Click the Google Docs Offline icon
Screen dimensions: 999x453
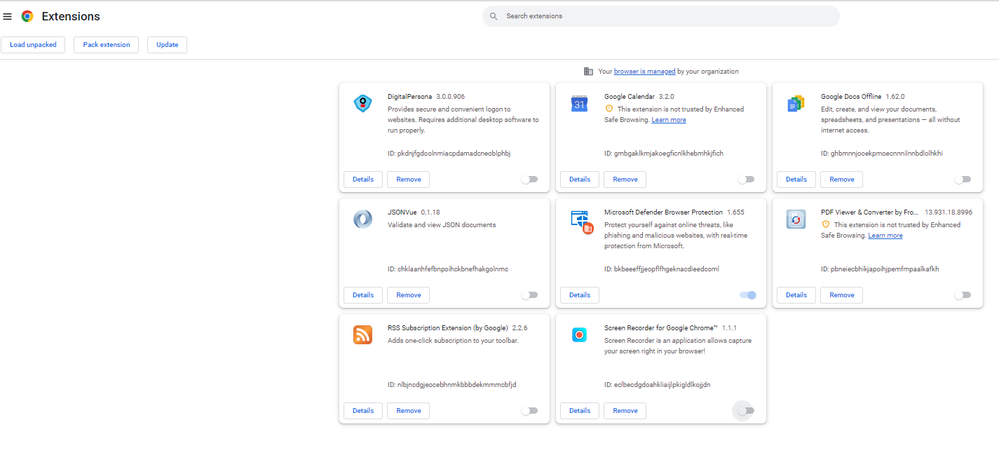(796, 104)
